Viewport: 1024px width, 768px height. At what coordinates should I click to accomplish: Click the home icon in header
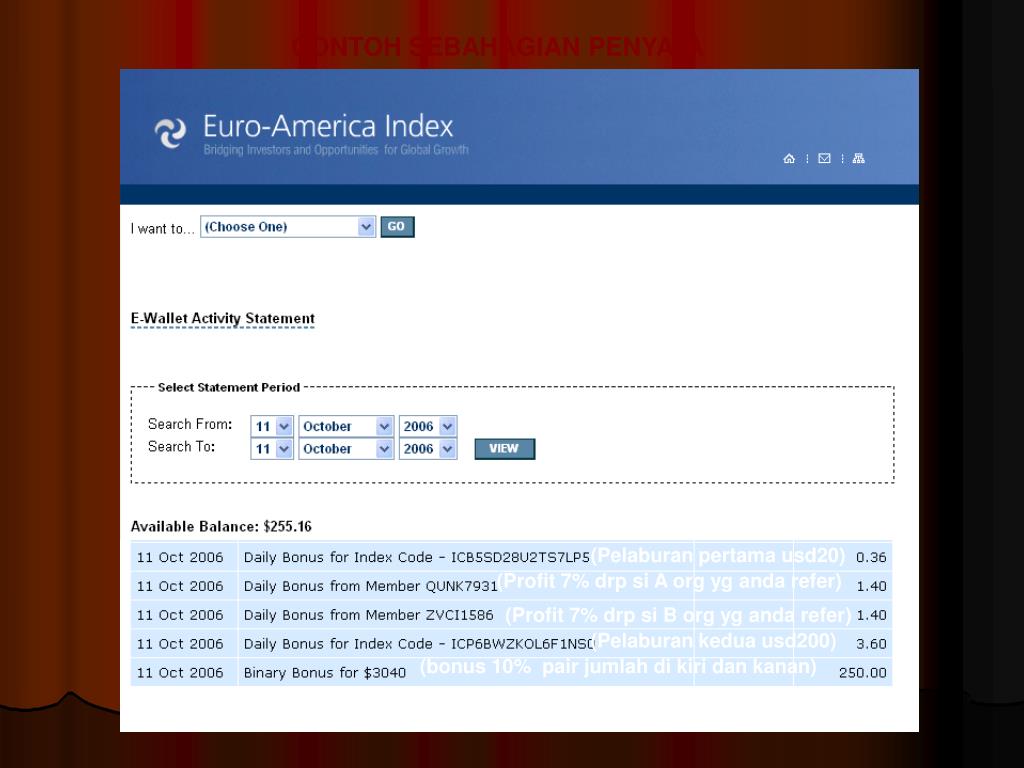(789, 159)
